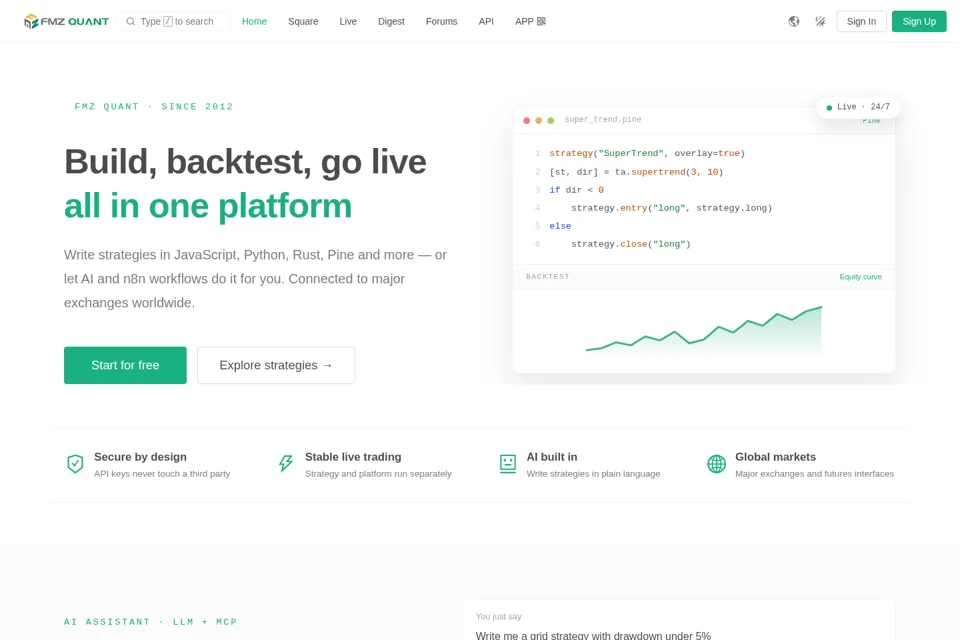Click the Global markets globe icon
Viewport: 960px width, 640px height.
[x=716, y=464]
